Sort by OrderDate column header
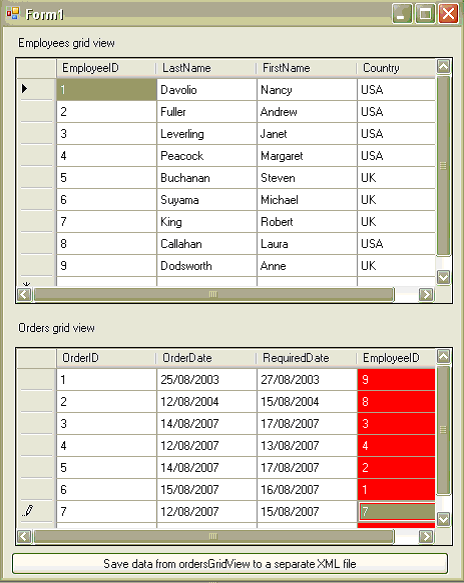 click(206, 358)
